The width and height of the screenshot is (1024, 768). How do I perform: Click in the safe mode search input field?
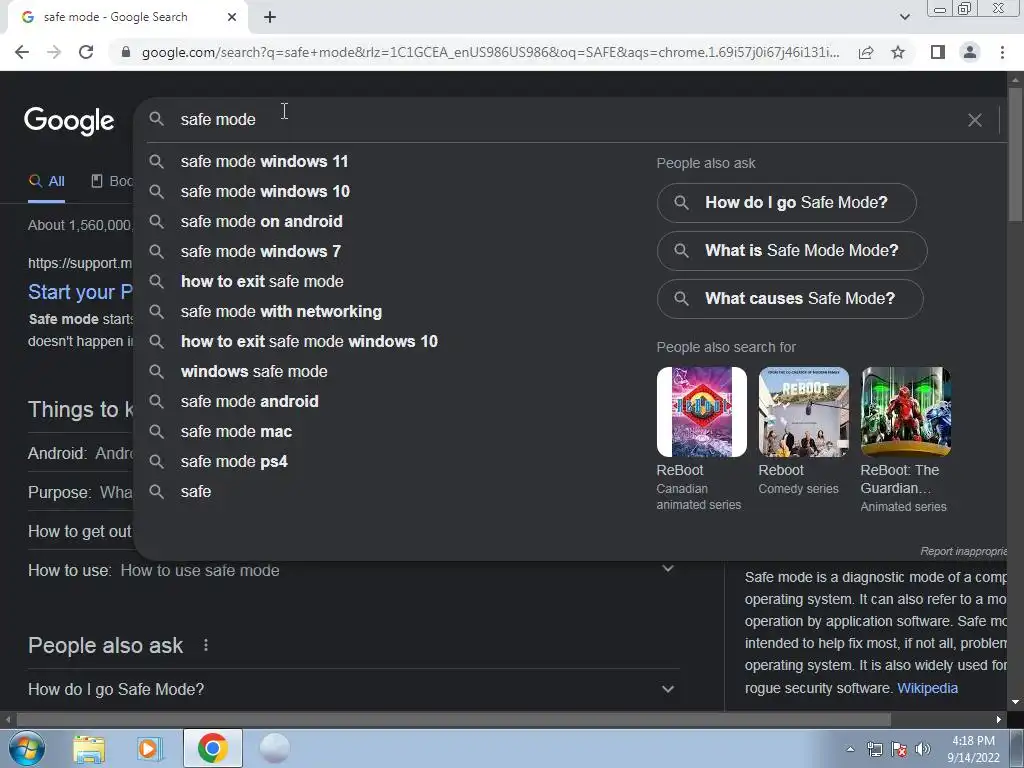[568, 120]
